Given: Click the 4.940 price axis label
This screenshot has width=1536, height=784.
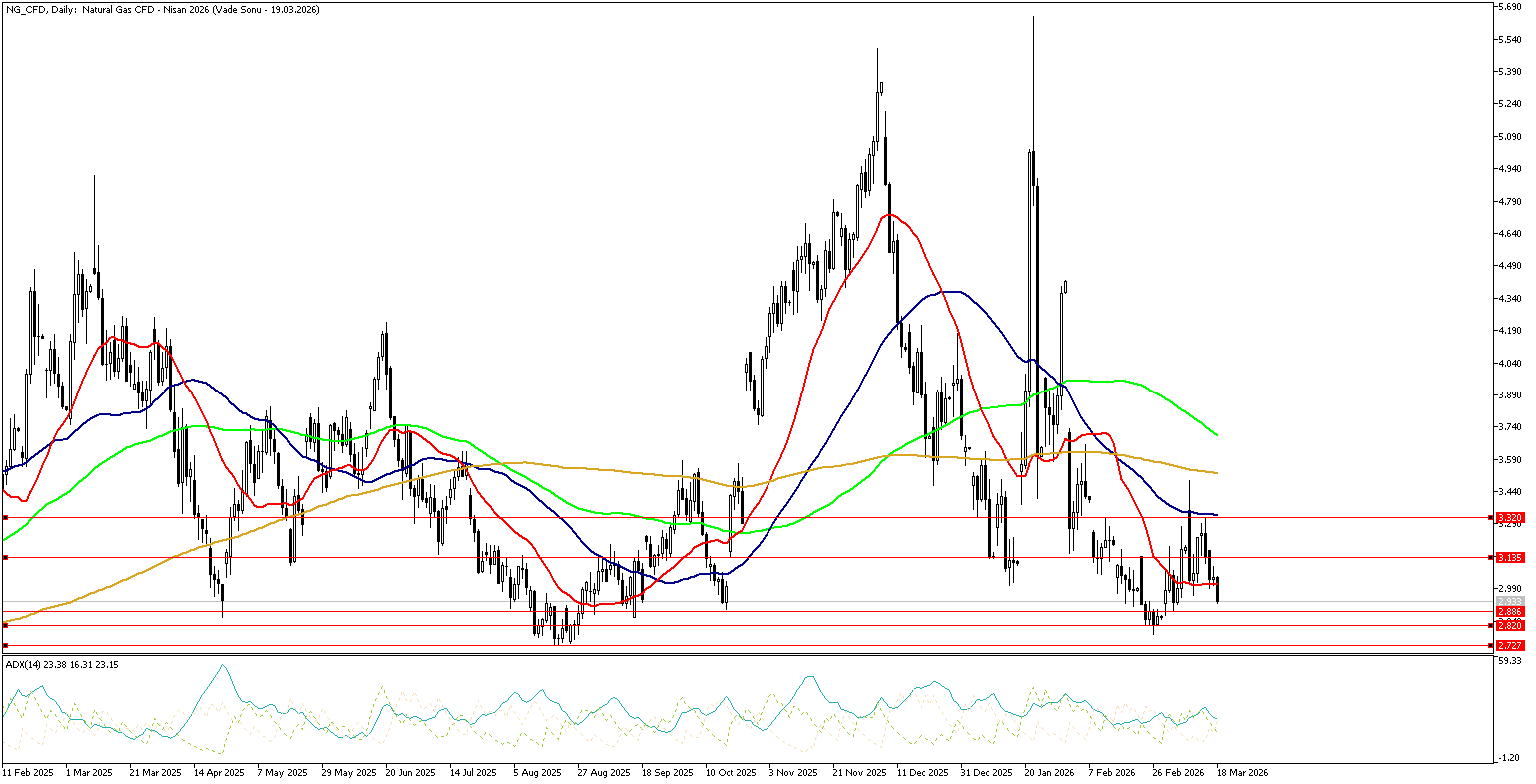Looking at the screenshot, I should tap(1509, 169).
